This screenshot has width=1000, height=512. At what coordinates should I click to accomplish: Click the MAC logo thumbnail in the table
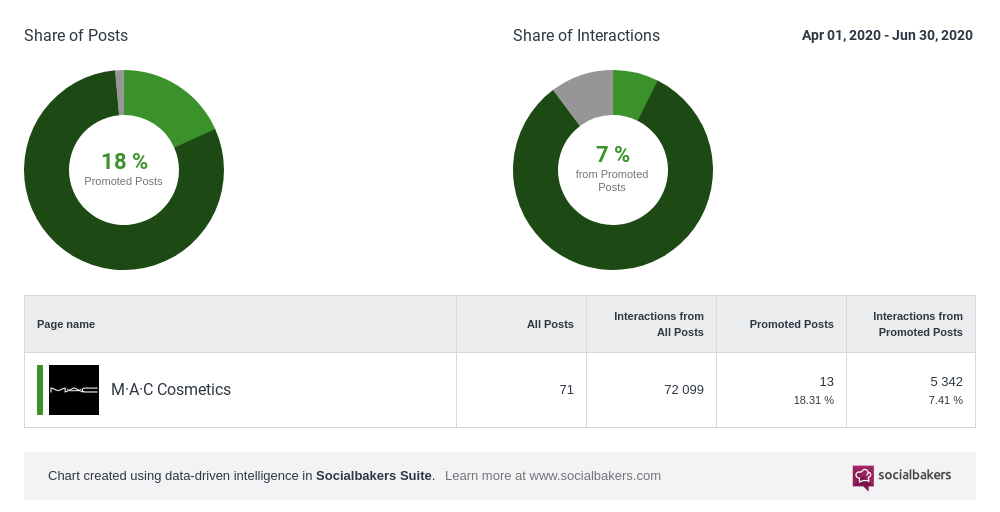(74, 390)
